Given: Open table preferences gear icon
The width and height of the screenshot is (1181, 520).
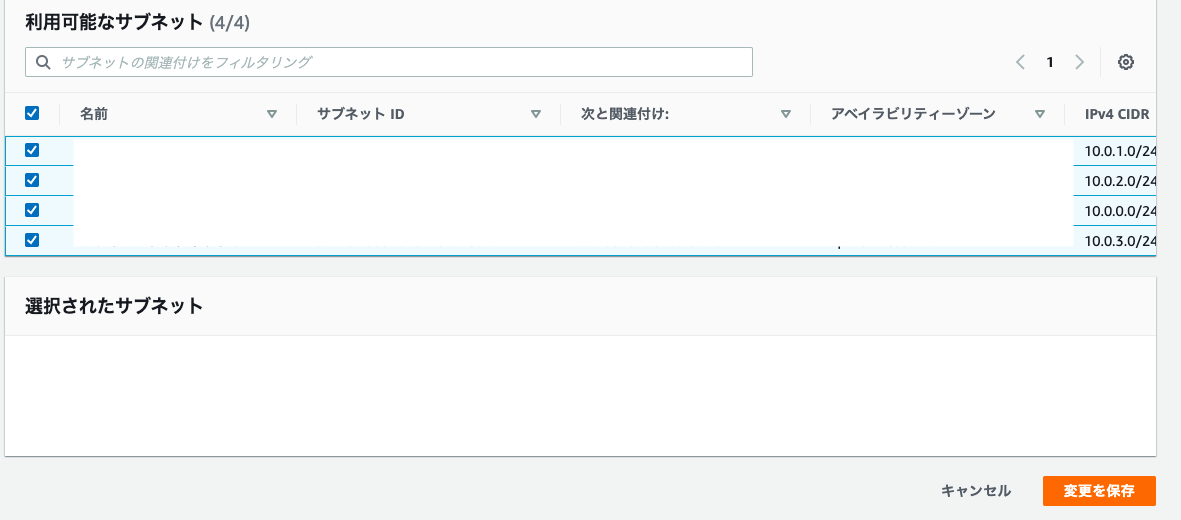Looking at the screenshot, I should click(x=1125, y=63).
